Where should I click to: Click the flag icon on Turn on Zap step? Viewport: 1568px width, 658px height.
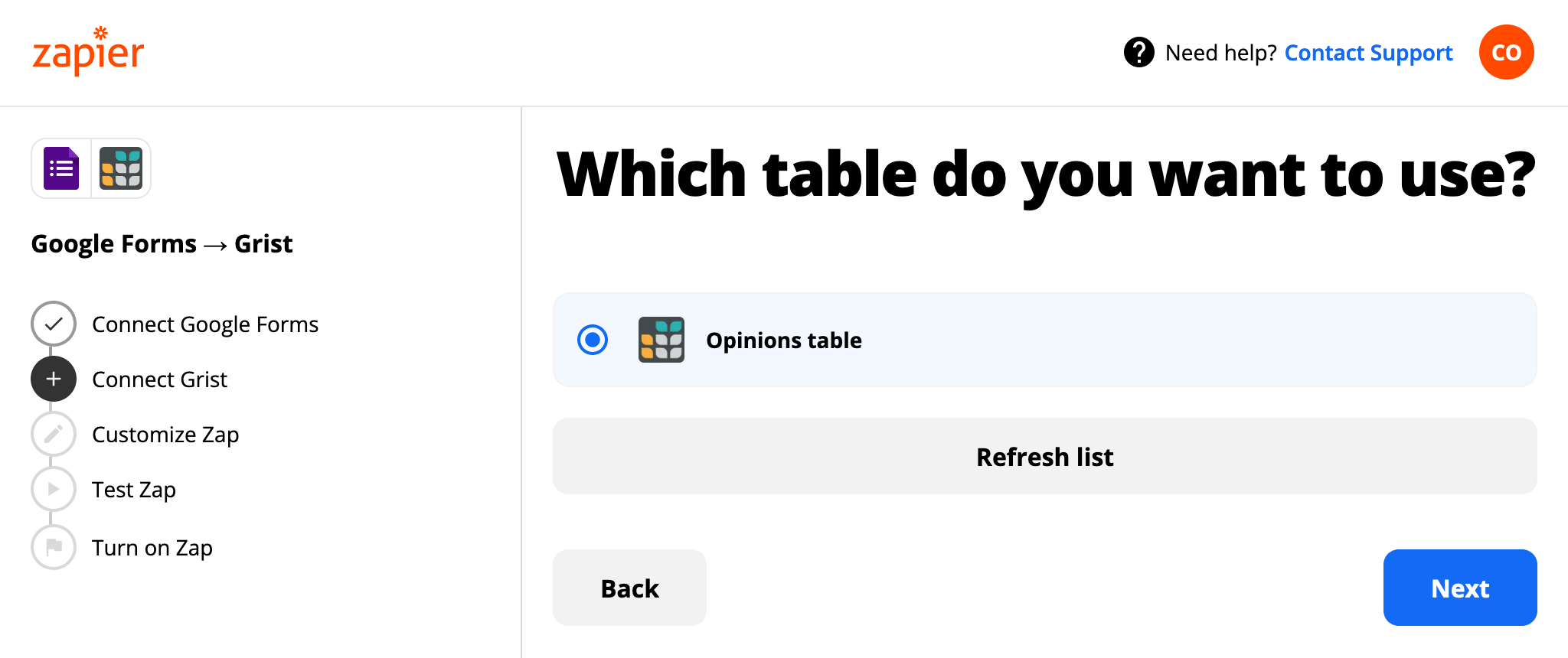pyautogui.click(x=53, y=547)
